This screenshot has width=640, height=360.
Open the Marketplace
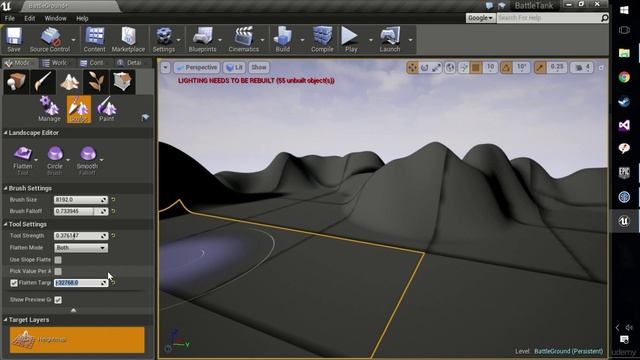click(128, 40)
